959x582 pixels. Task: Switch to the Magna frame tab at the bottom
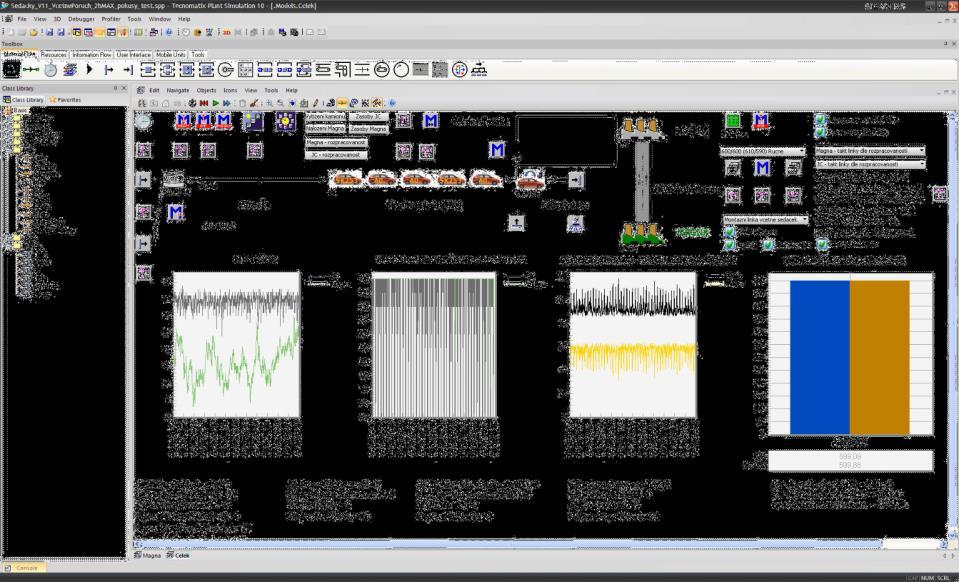(x=148, y=555)
